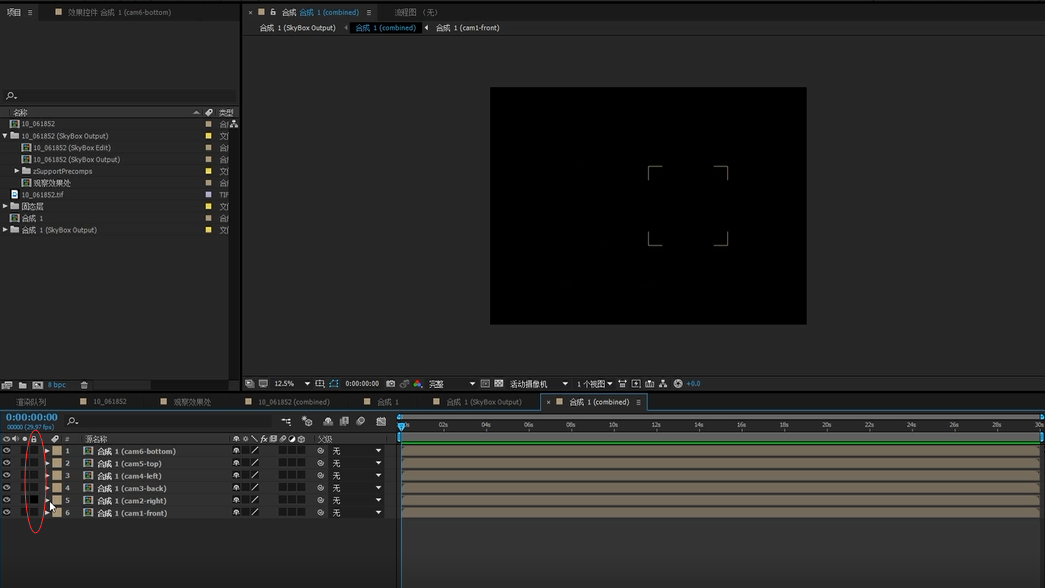Switch to the 10_061852 (combined) timeline tab
The height and width of the screenshot is (588, 1045).
point(294,402)
